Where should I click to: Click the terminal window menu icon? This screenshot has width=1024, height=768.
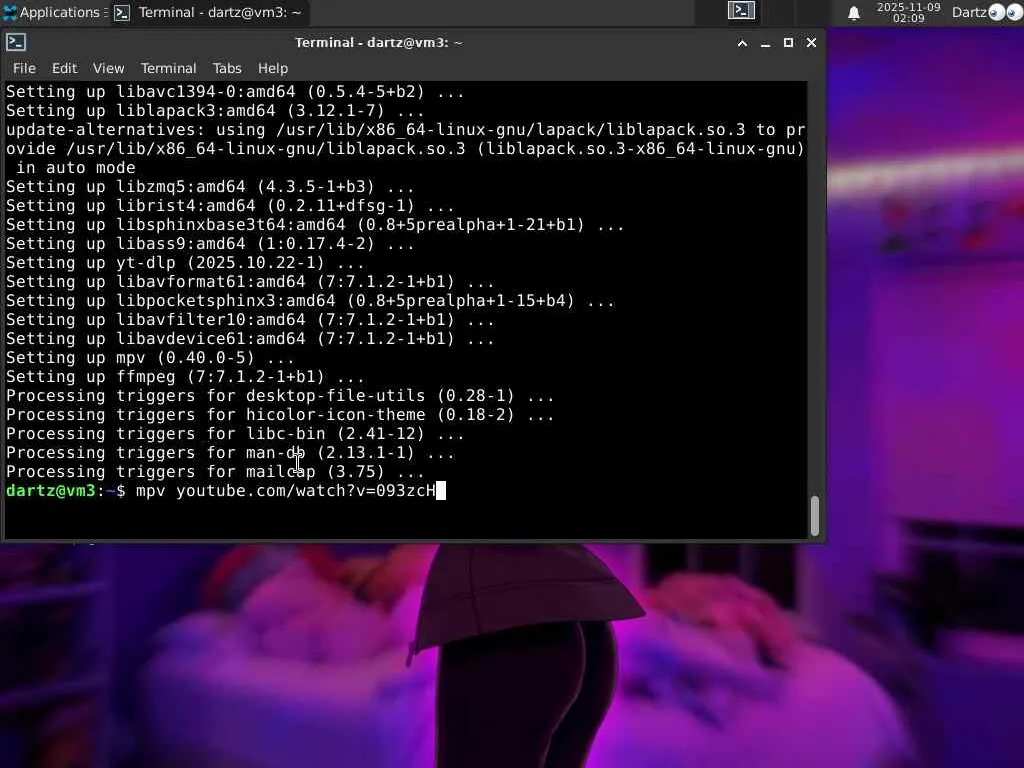[16, 42]
